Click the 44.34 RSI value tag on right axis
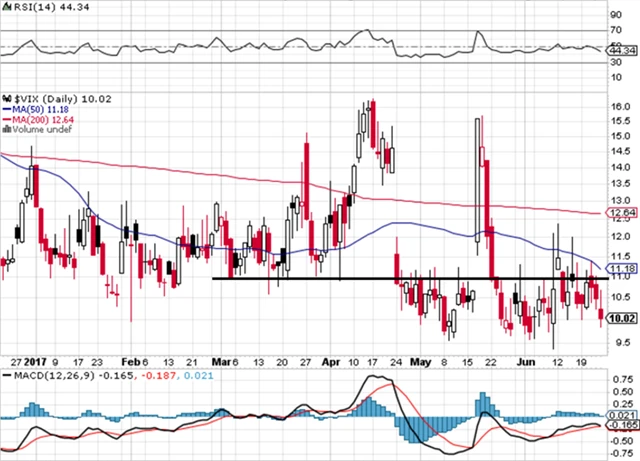 tap(621, 50)
